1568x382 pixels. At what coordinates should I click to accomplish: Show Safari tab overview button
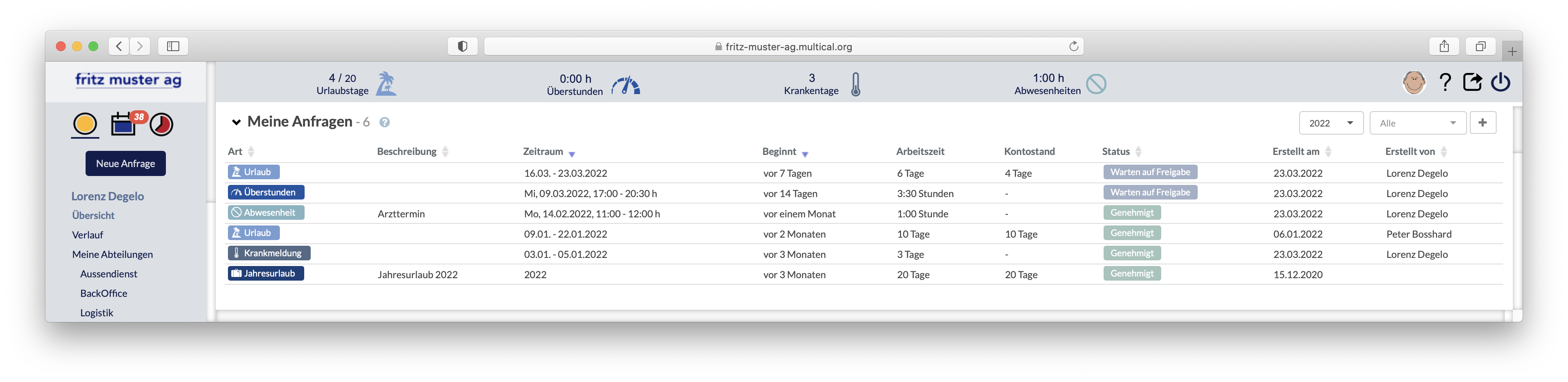[x=1480, y=46]
